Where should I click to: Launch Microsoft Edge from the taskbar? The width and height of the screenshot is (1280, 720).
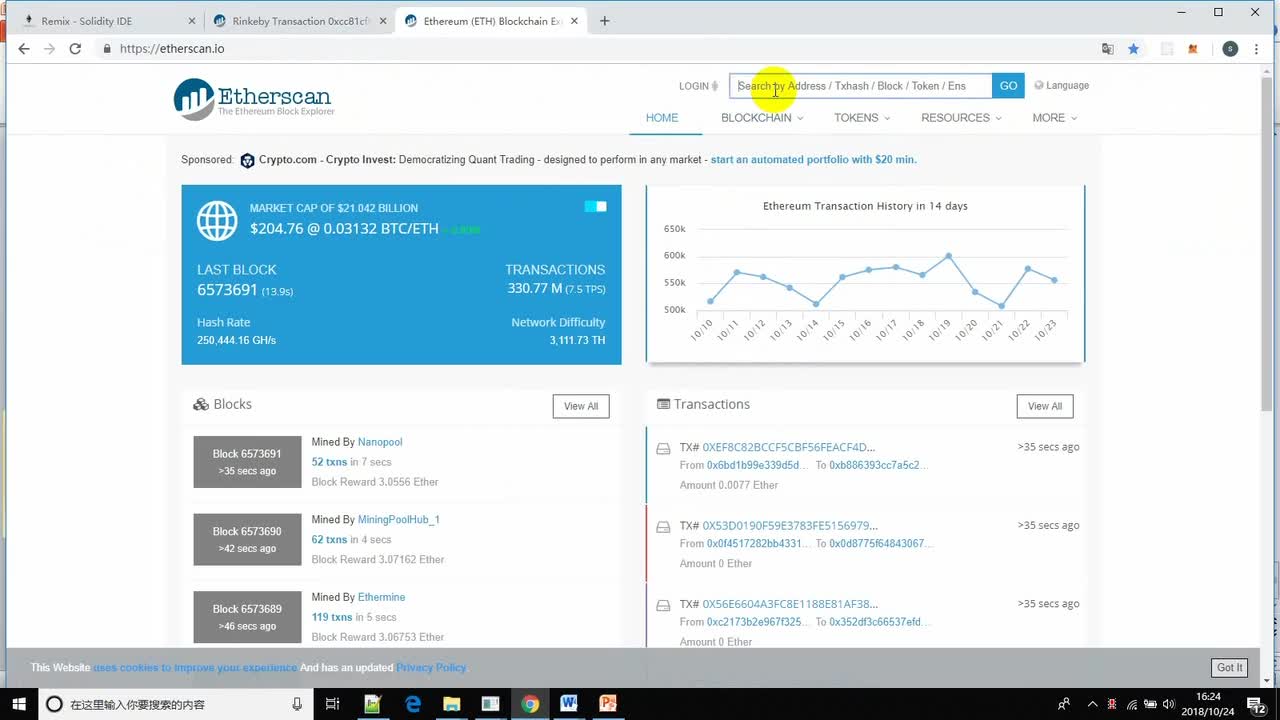coord(413,704)
